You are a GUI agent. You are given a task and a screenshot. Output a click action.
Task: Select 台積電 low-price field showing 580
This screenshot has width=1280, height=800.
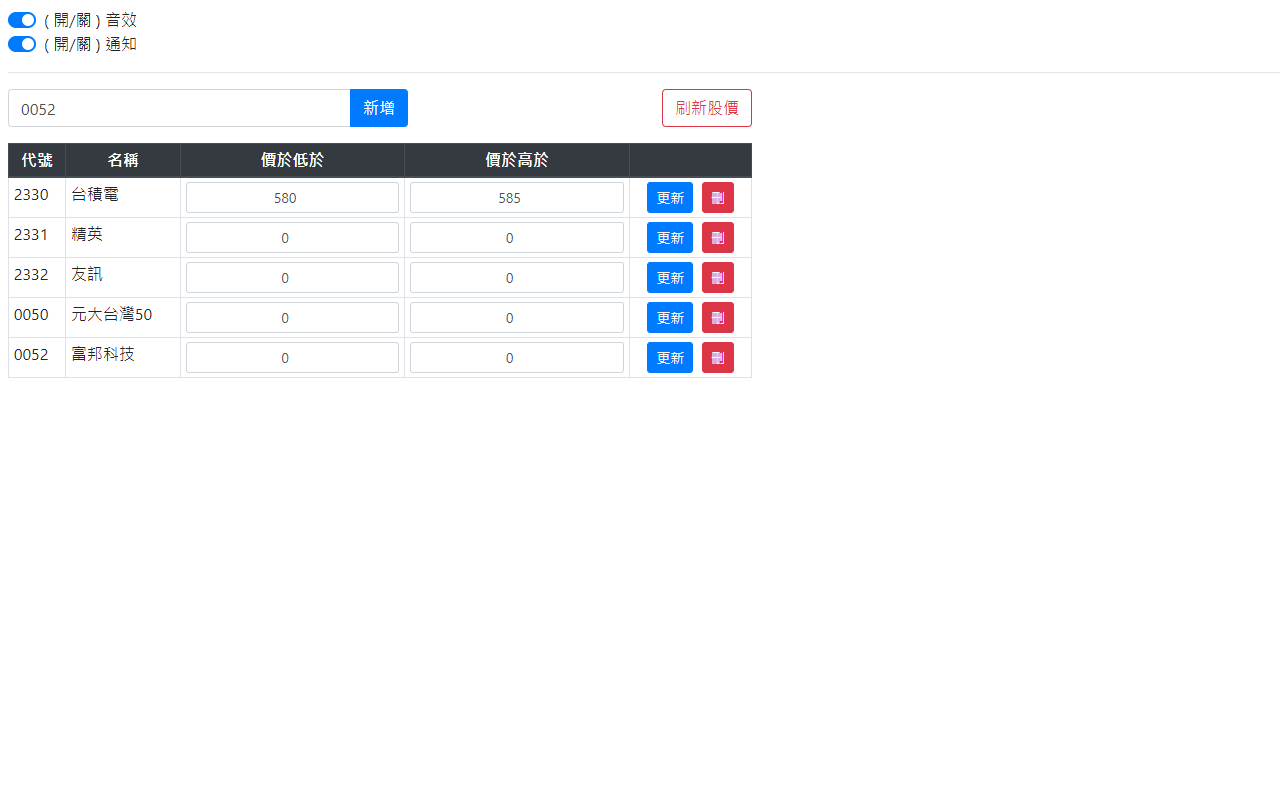(292, 197)
